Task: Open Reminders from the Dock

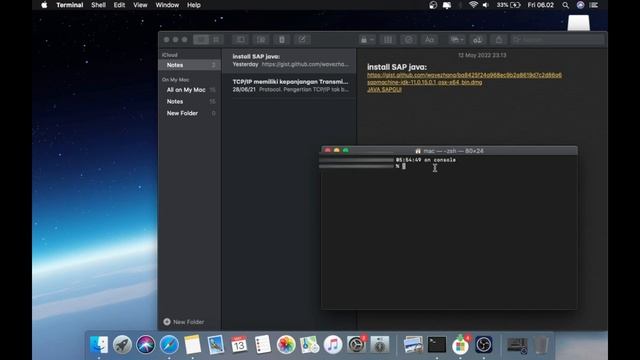Action: [x=262, y=345]
